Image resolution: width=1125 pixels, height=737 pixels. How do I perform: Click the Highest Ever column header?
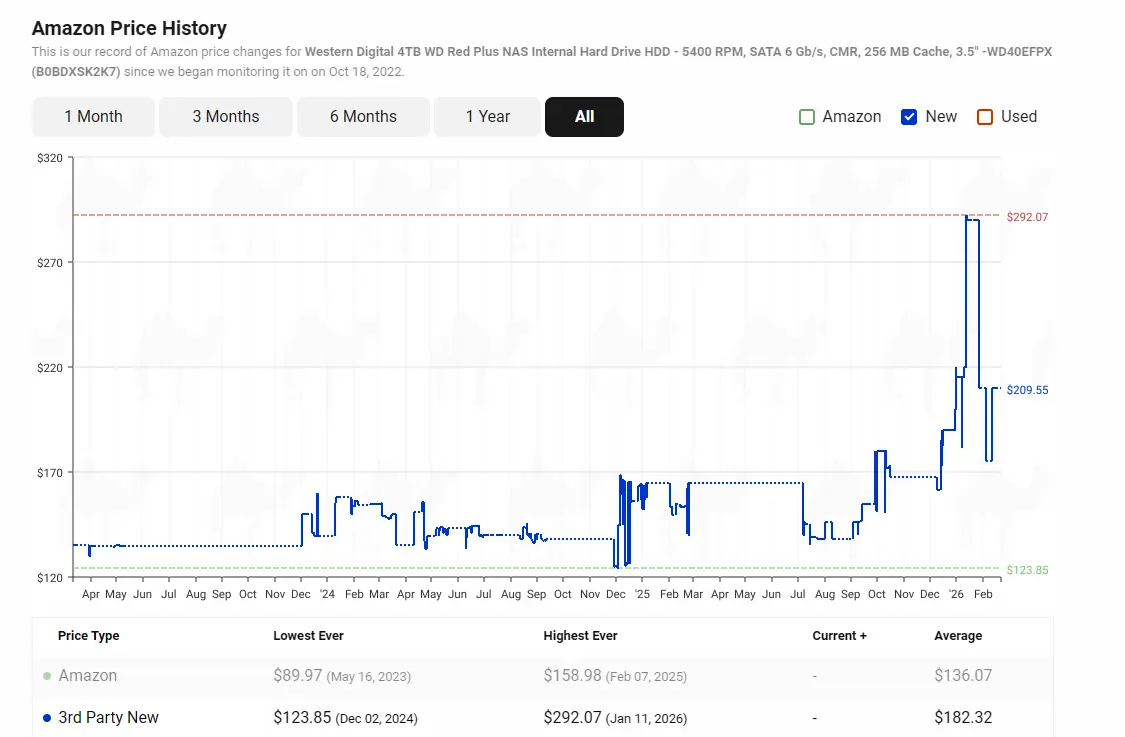point(580,636)
